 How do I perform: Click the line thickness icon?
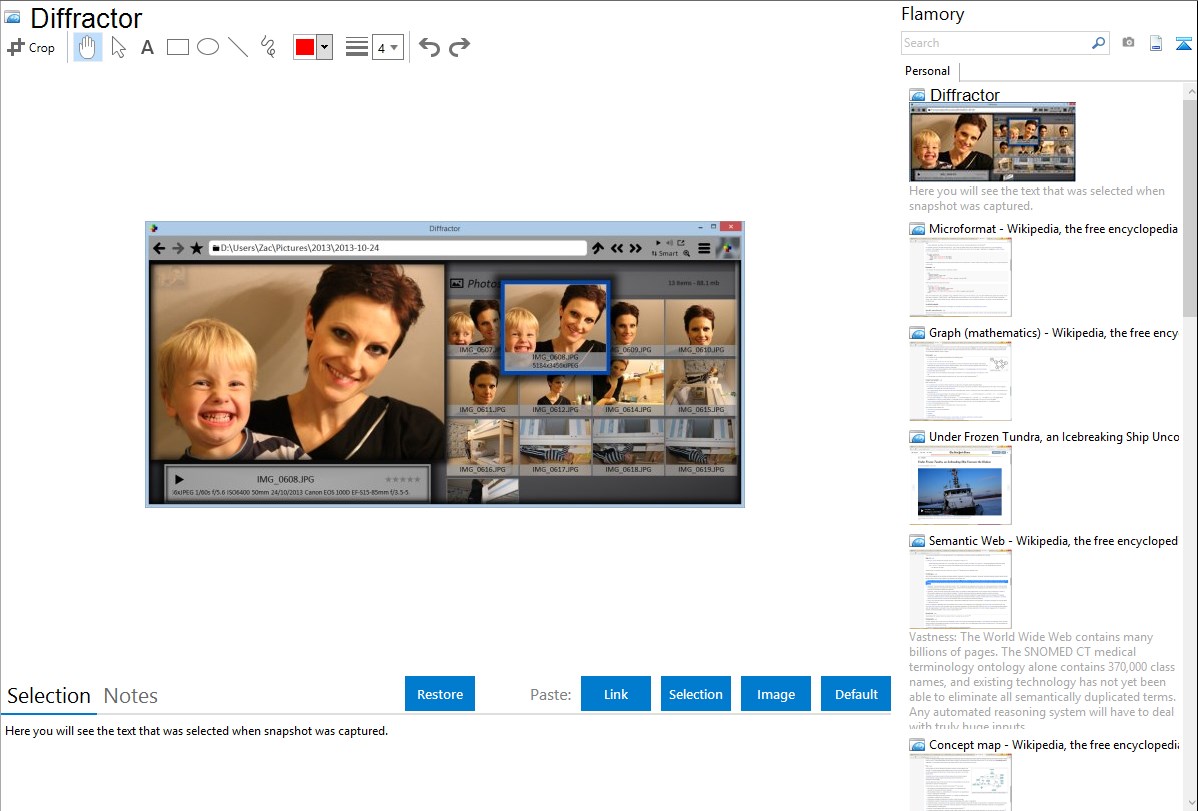[357, 47]
